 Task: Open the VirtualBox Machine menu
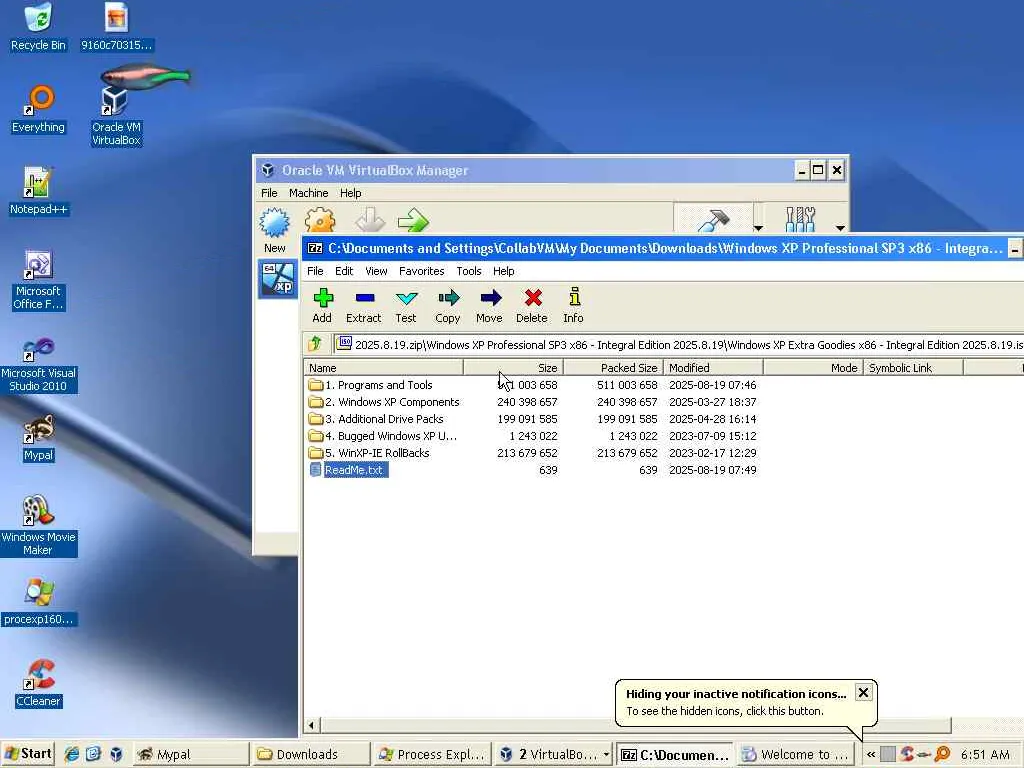(x=309, y=193)
